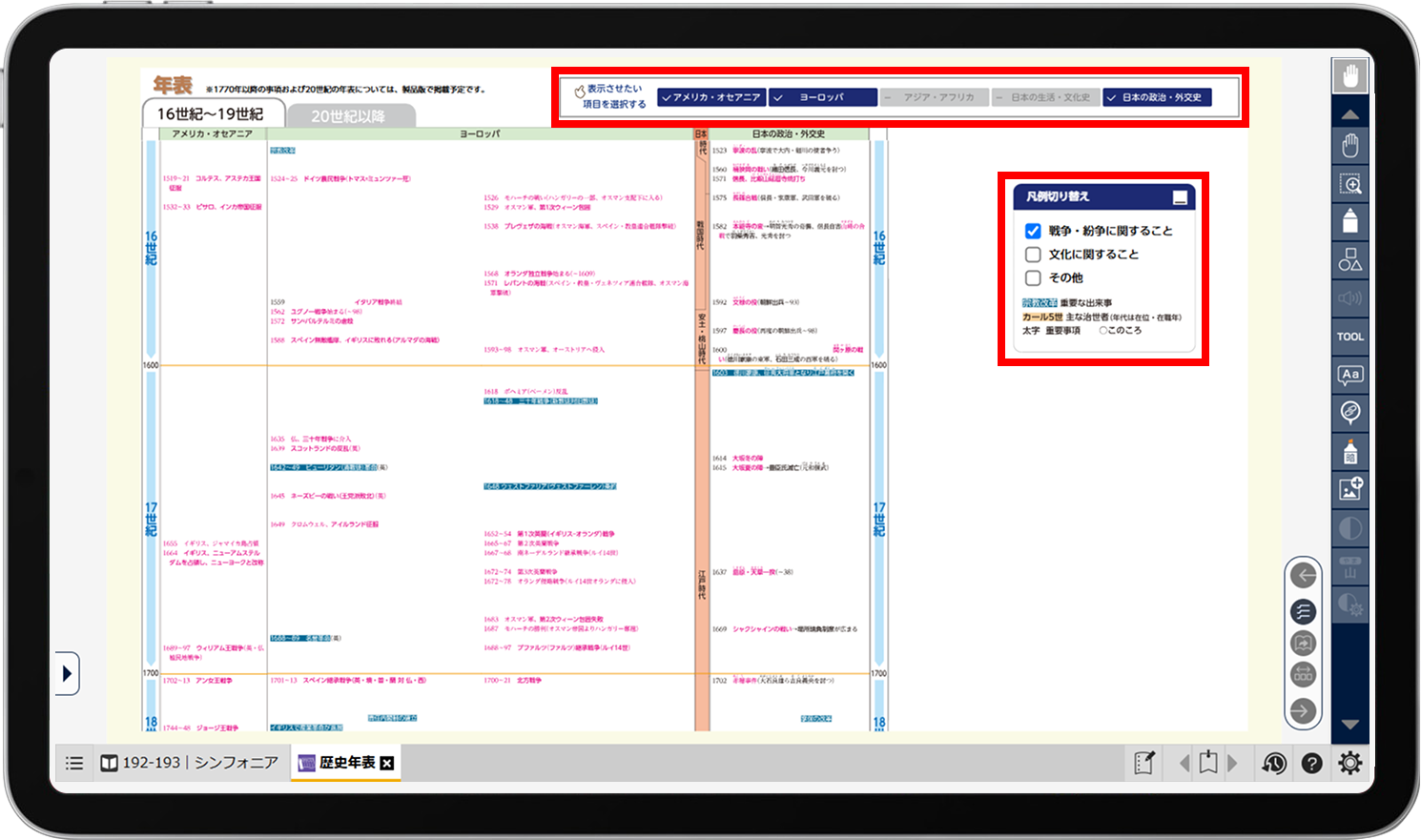Choose the pen marker tool
Screen dimensions: 1421x840
click(1349, 222)
